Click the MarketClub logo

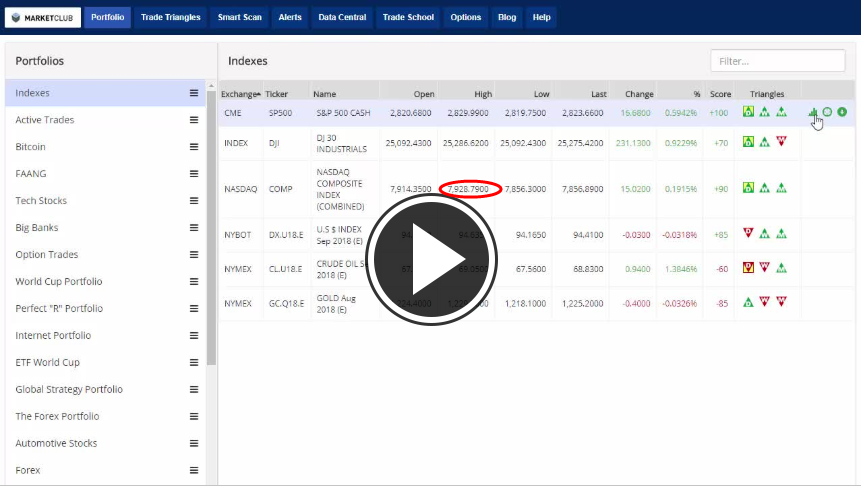[43, 18]
